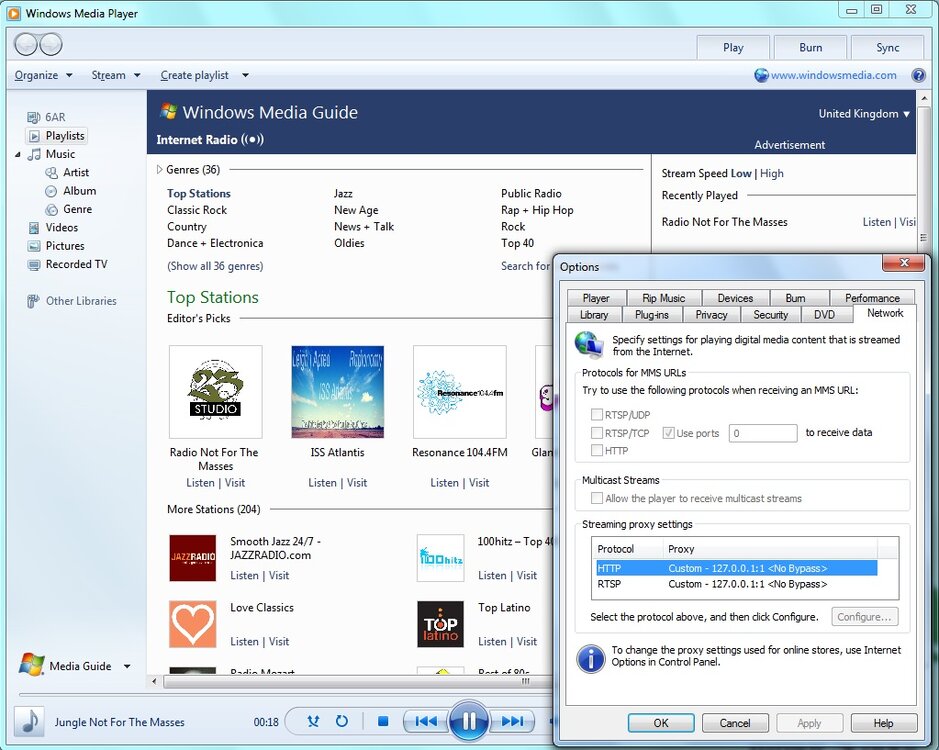Image resolution: width=939 pixels, height=750 pixels.
Task: Click Help in the Options dialog
Action: pyautogui.click(x=883, y=723)
